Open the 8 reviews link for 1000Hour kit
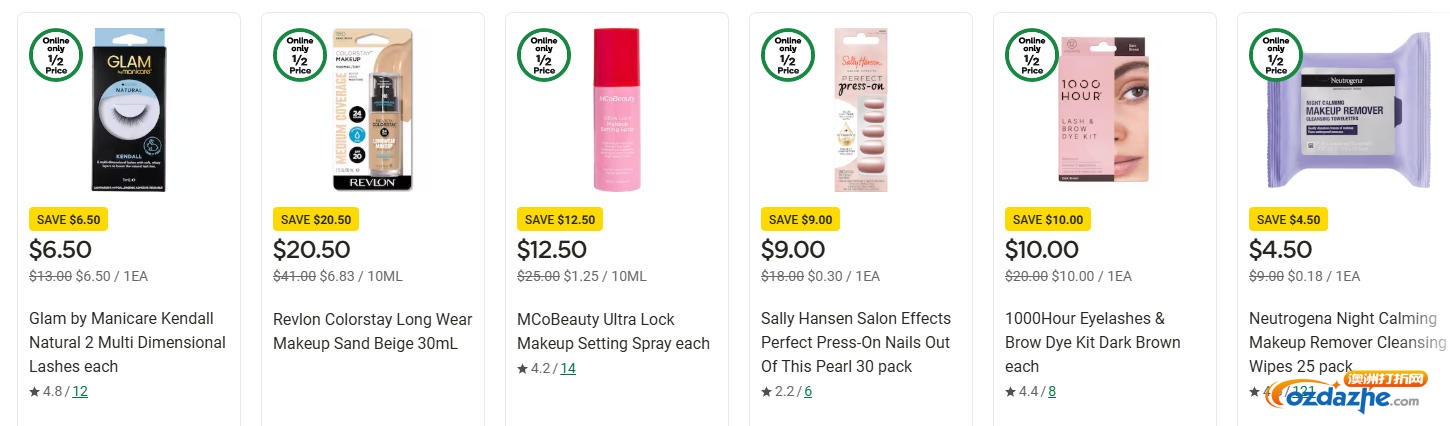The width and height of the screenshot is (1450, 426). [1052, 392]
